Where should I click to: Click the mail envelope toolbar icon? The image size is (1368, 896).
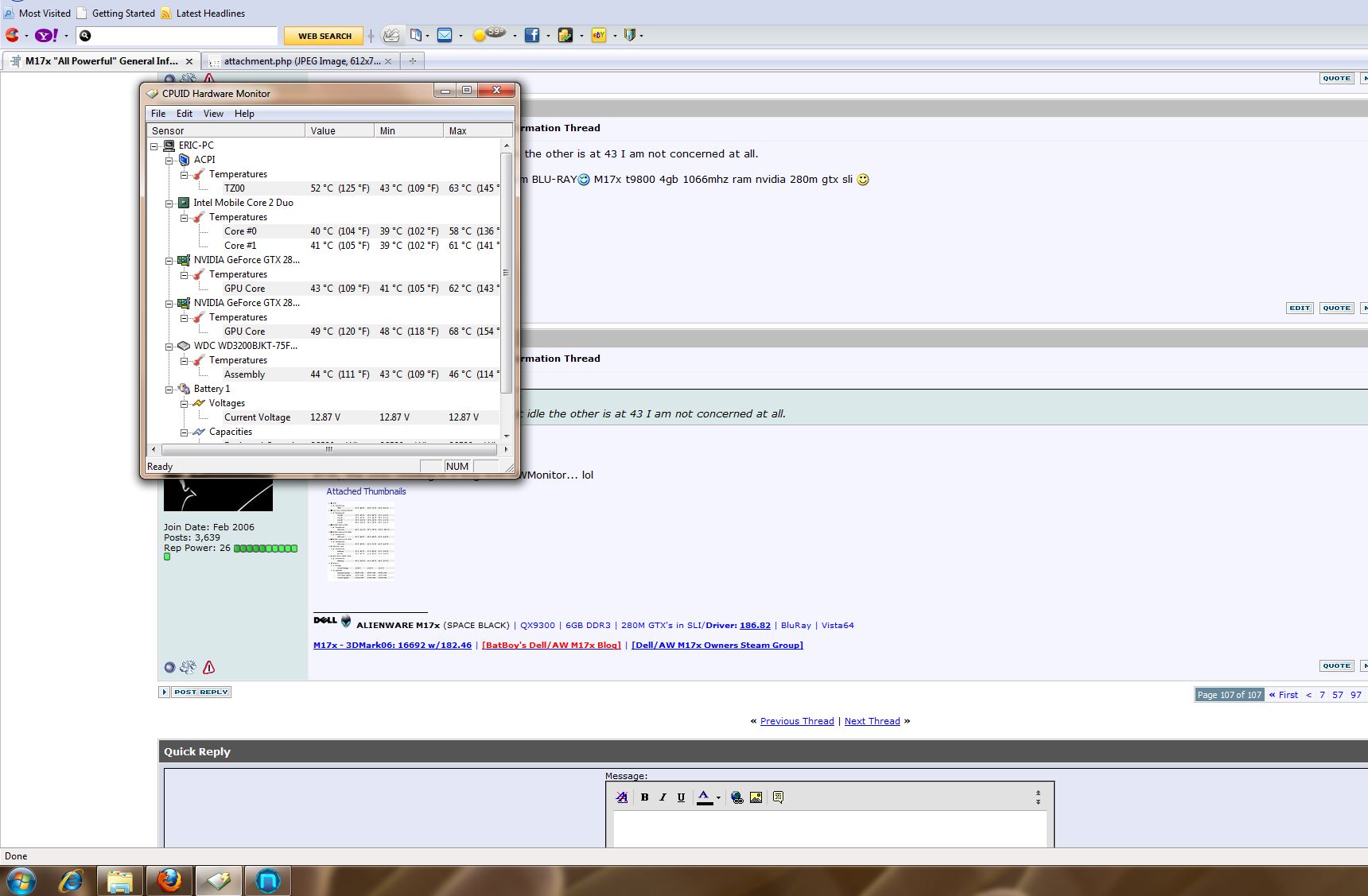pos(445,35)
